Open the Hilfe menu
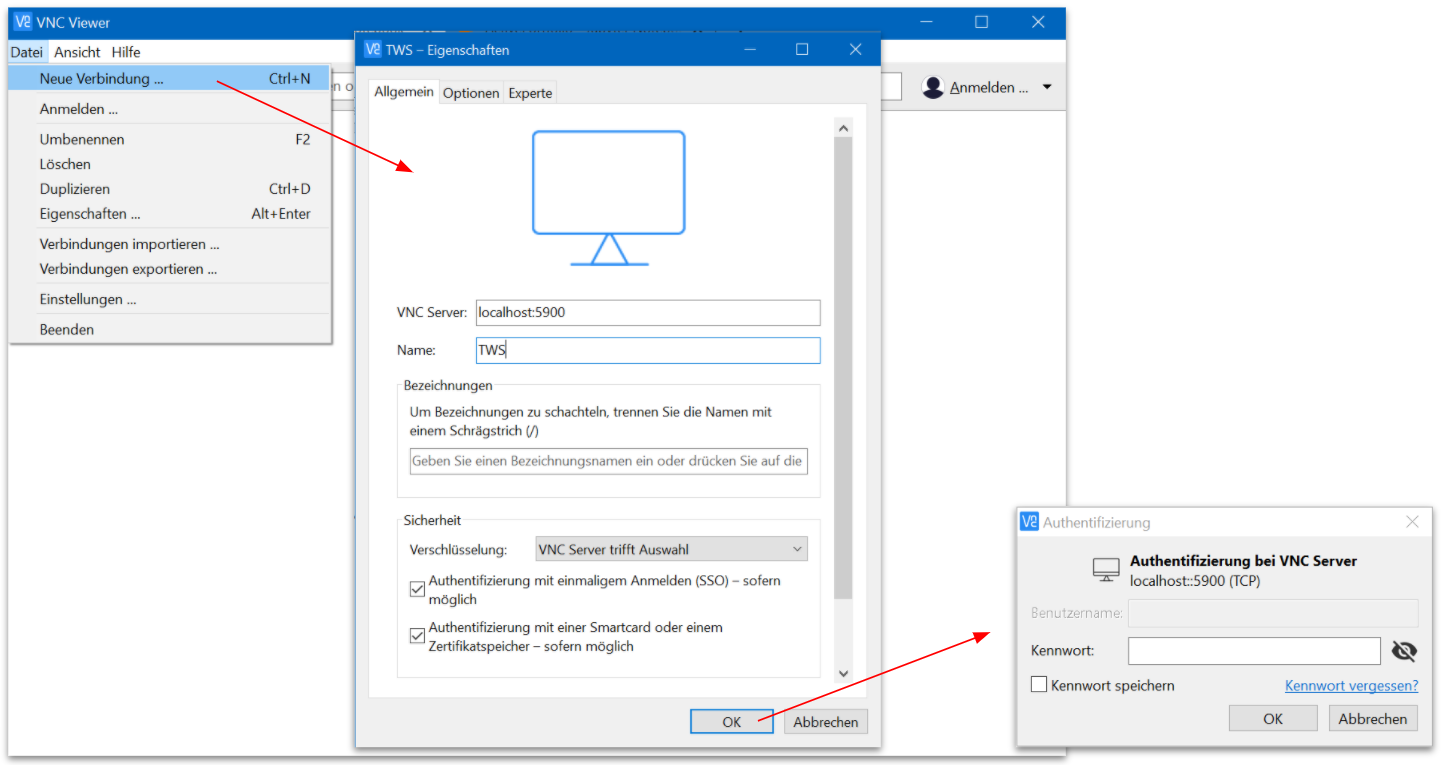This screenshot has height=765, width=1447. [x=126, y=52]
